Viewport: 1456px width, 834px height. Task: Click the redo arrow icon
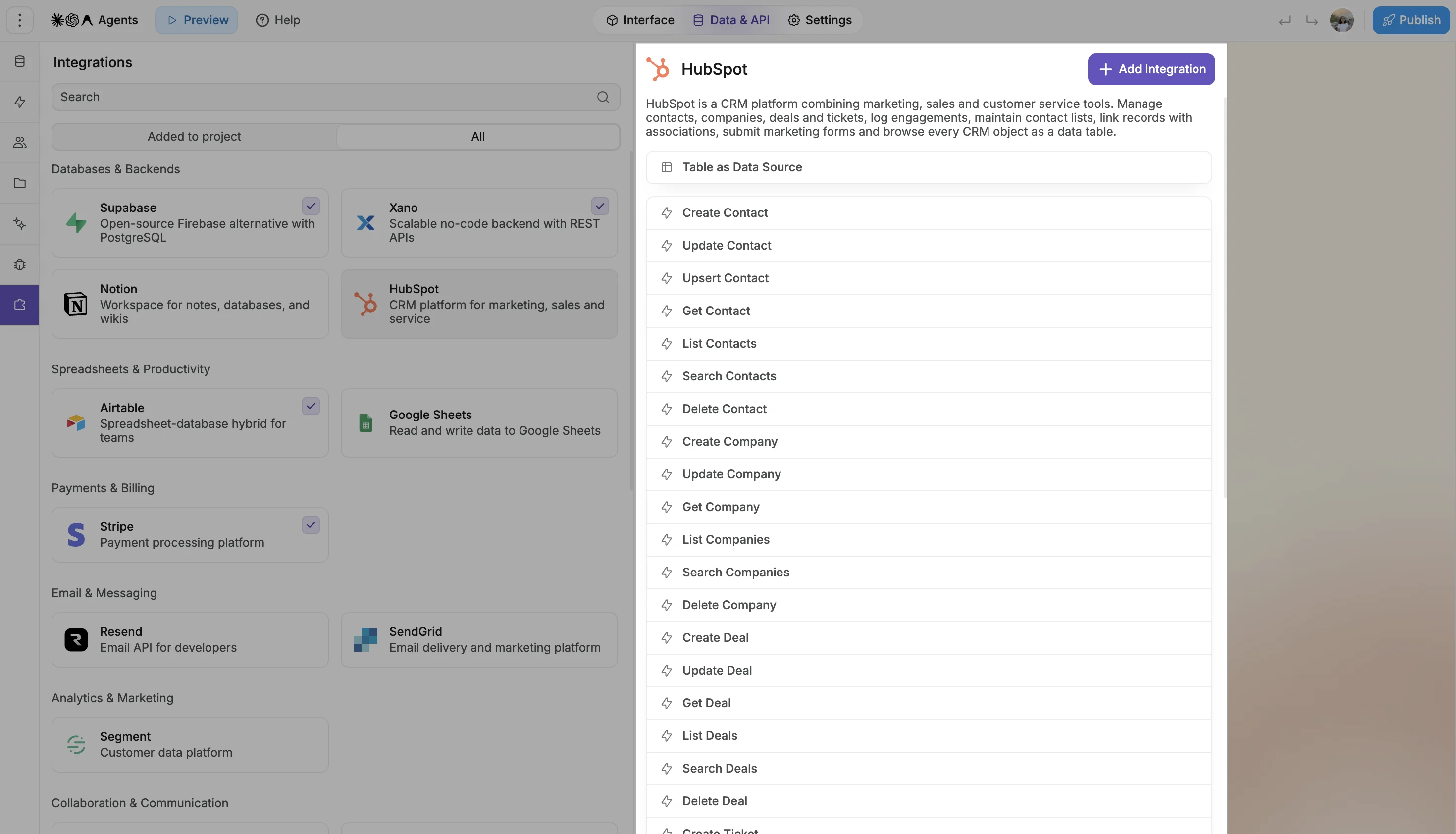(x=1312, y=21)
